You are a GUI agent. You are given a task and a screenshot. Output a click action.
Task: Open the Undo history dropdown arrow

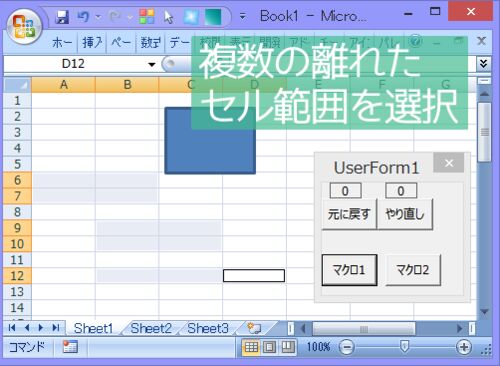[x=98, y=17]
